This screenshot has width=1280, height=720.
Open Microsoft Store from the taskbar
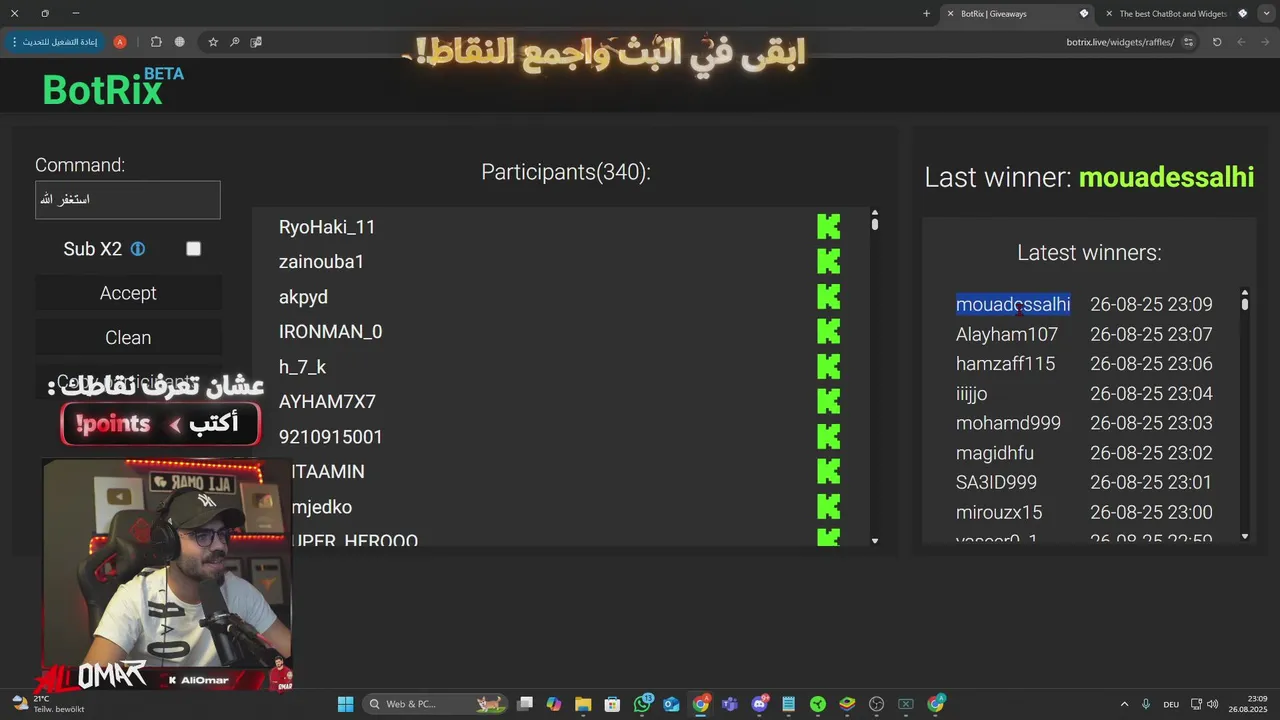pos(613,704)
